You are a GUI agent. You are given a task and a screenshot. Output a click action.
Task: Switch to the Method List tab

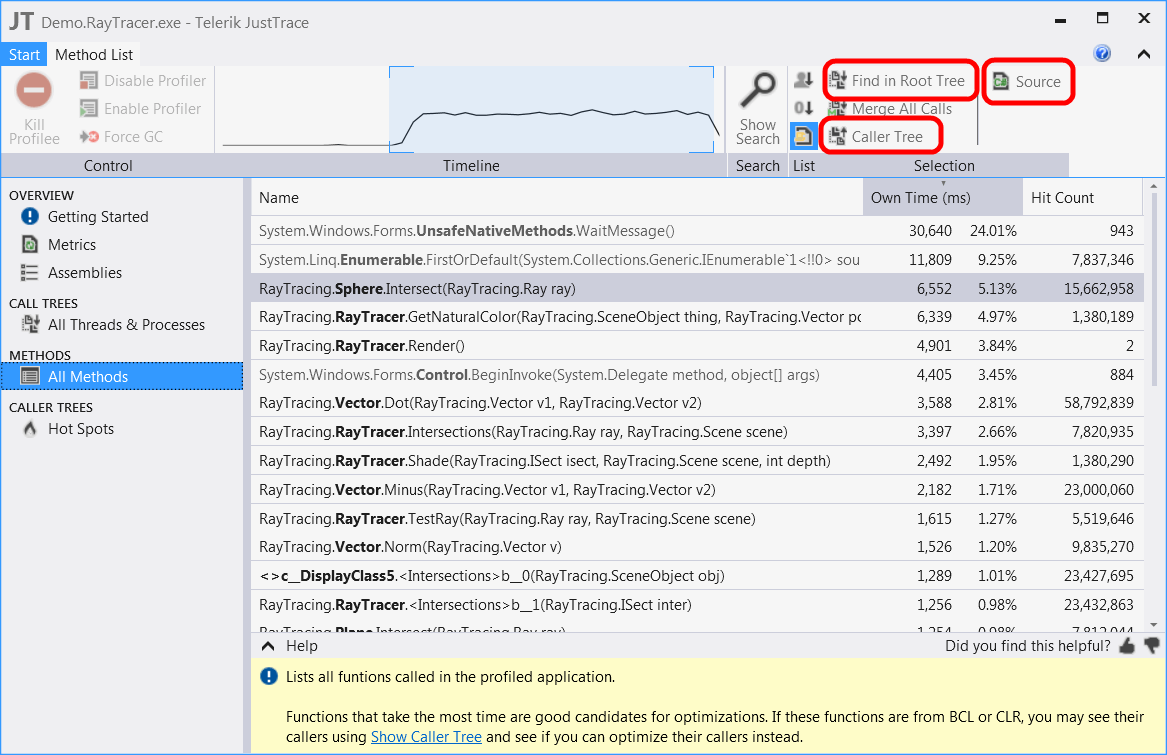point(94,54)
